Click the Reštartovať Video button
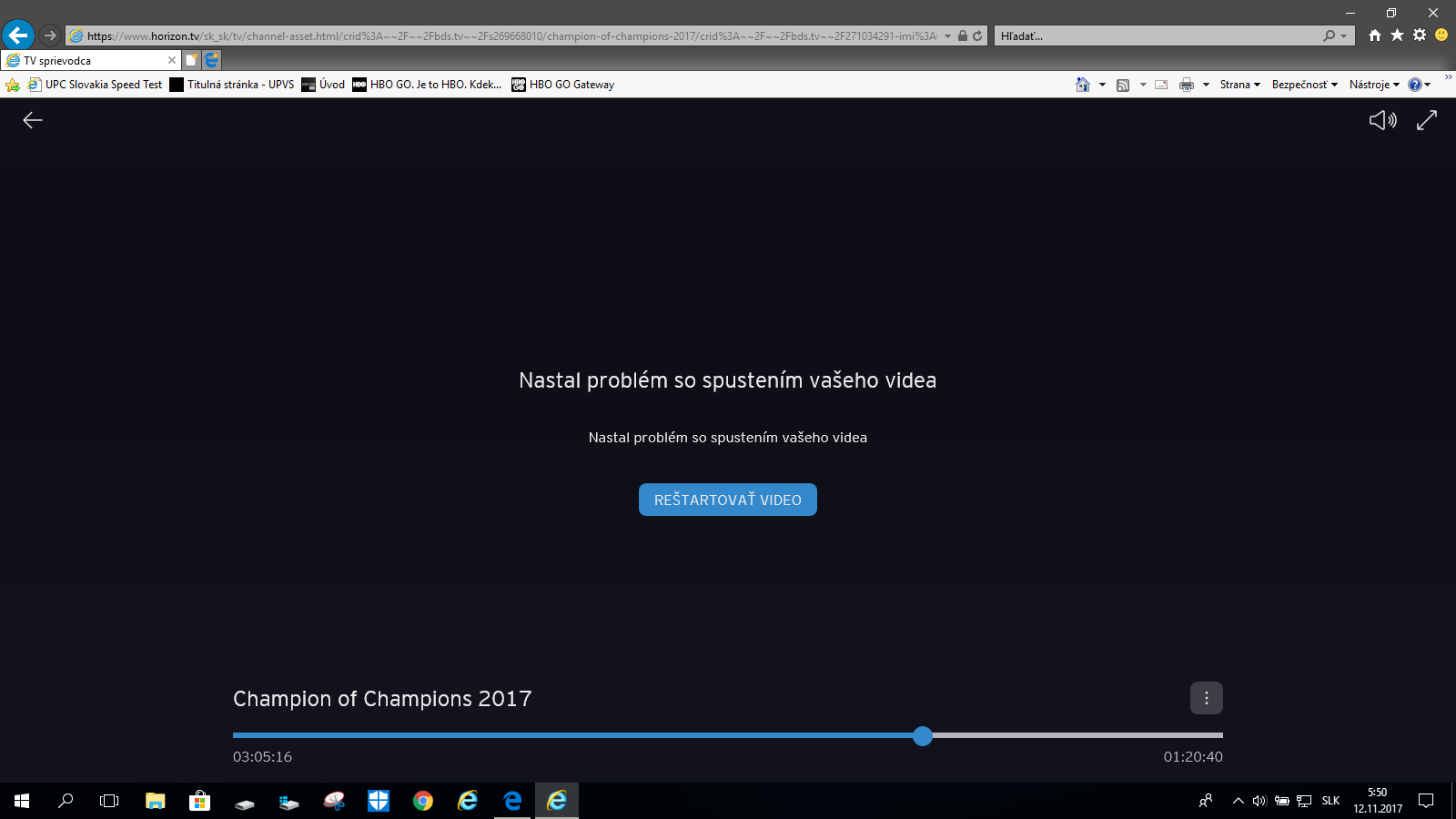Viewport: 1456px width, 819px height. 727,500
